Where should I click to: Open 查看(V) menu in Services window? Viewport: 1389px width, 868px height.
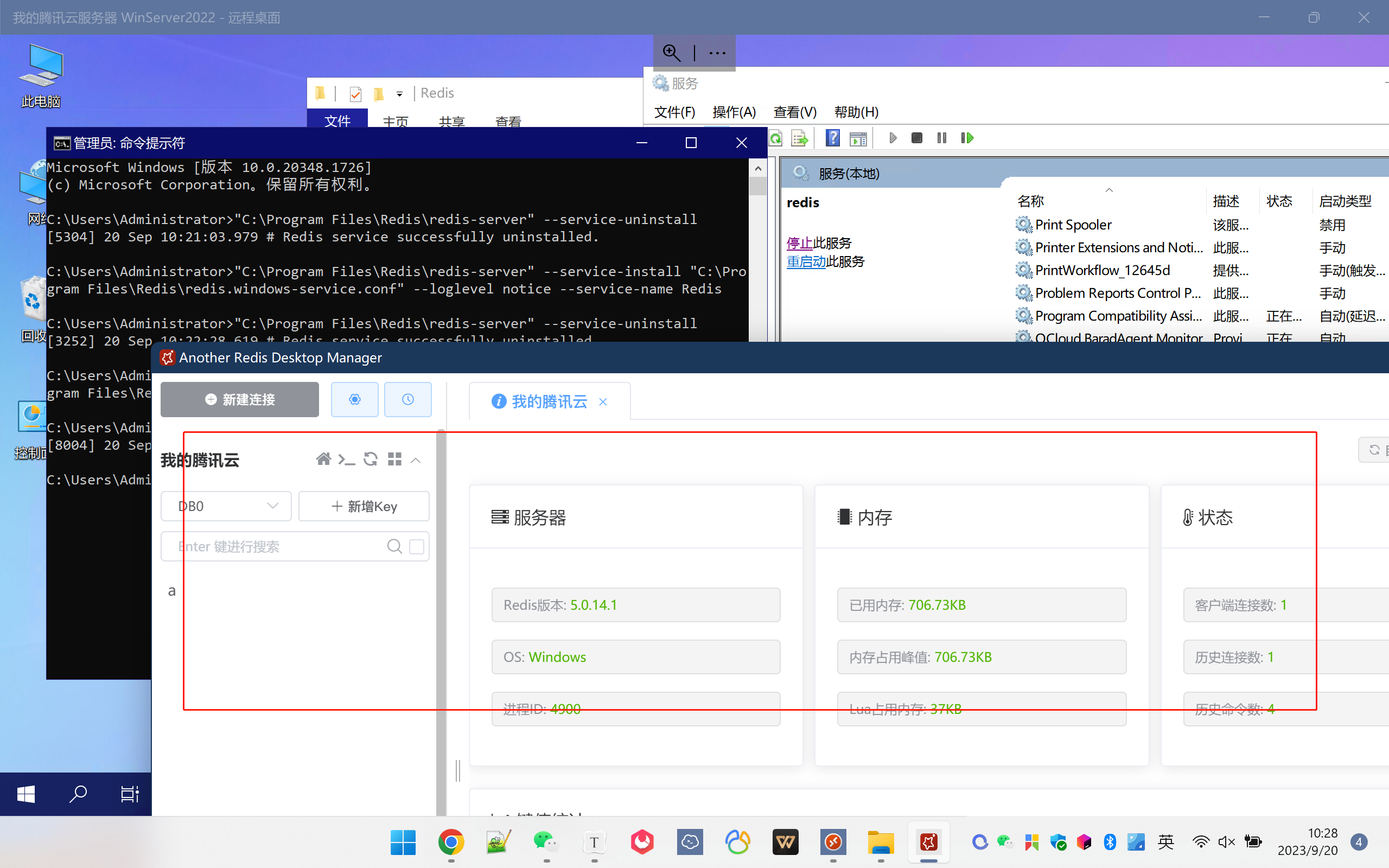coord(795,112)
